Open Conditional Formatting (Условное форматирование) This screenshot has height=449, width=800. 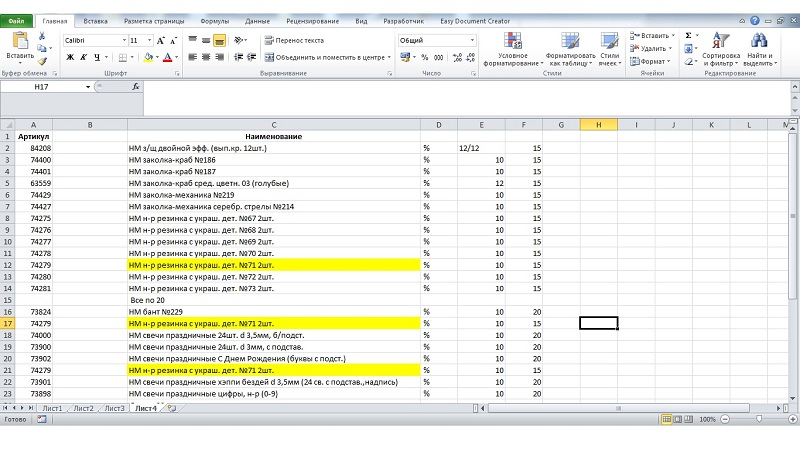coord(512,47)
